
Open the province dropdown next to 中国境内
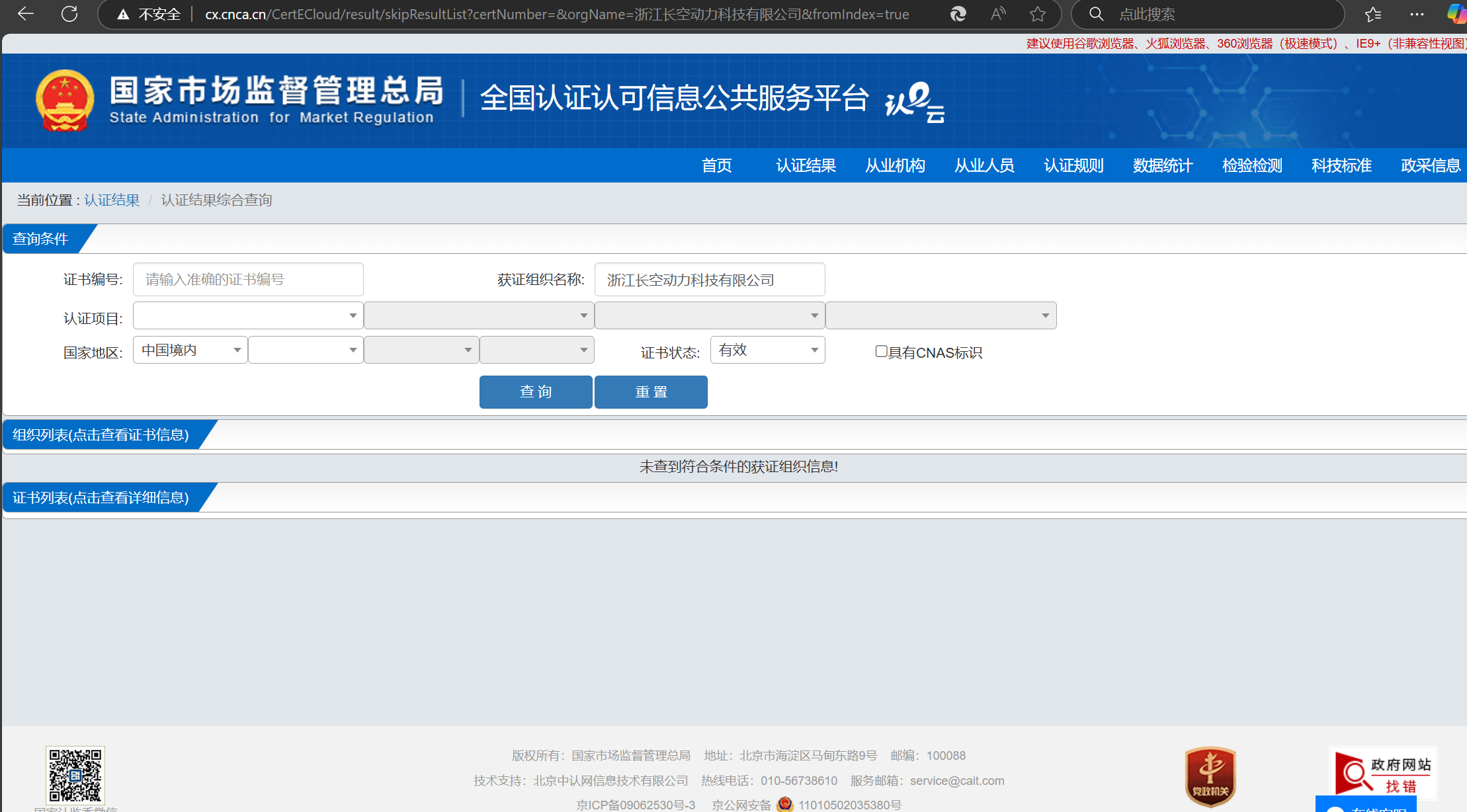click(306, 350)
